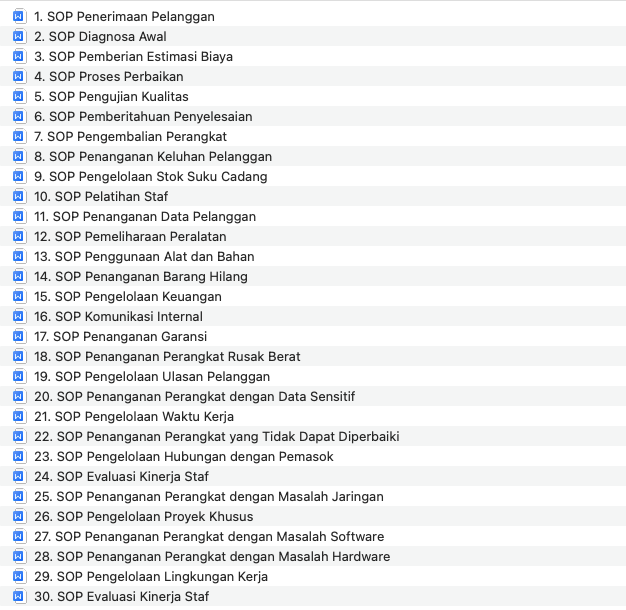The height and width of the screenshot is (610, 626).
Task: Click Word icon beside 1. SOP Penerimaan Pelanggan
Action: (x=18, y=16)
